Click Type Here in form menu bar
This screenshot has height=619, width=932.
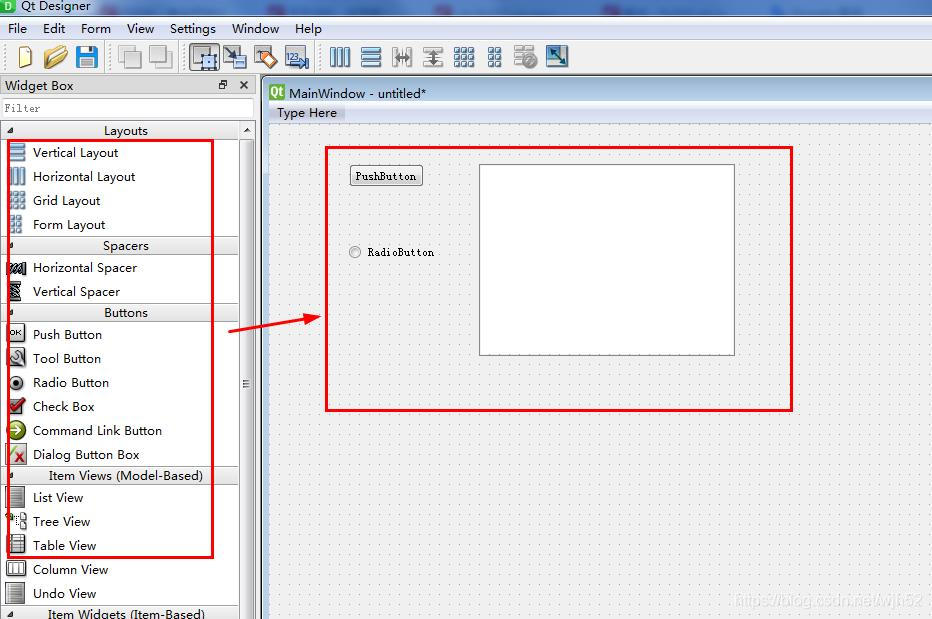click(x=307, y=113)
